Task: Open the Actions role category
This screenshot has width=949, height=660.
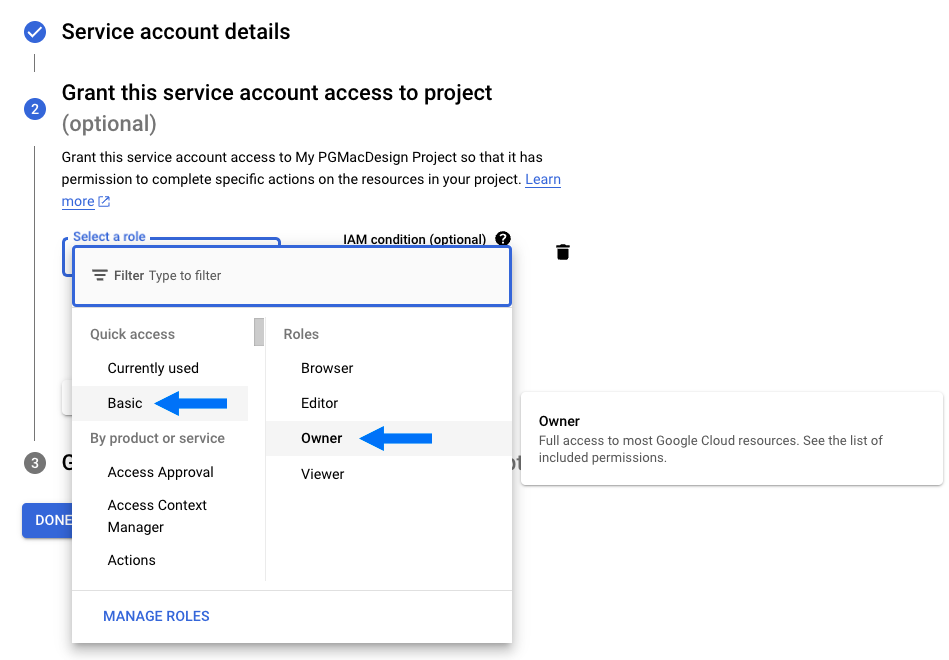Action: [x=131, y=560]
